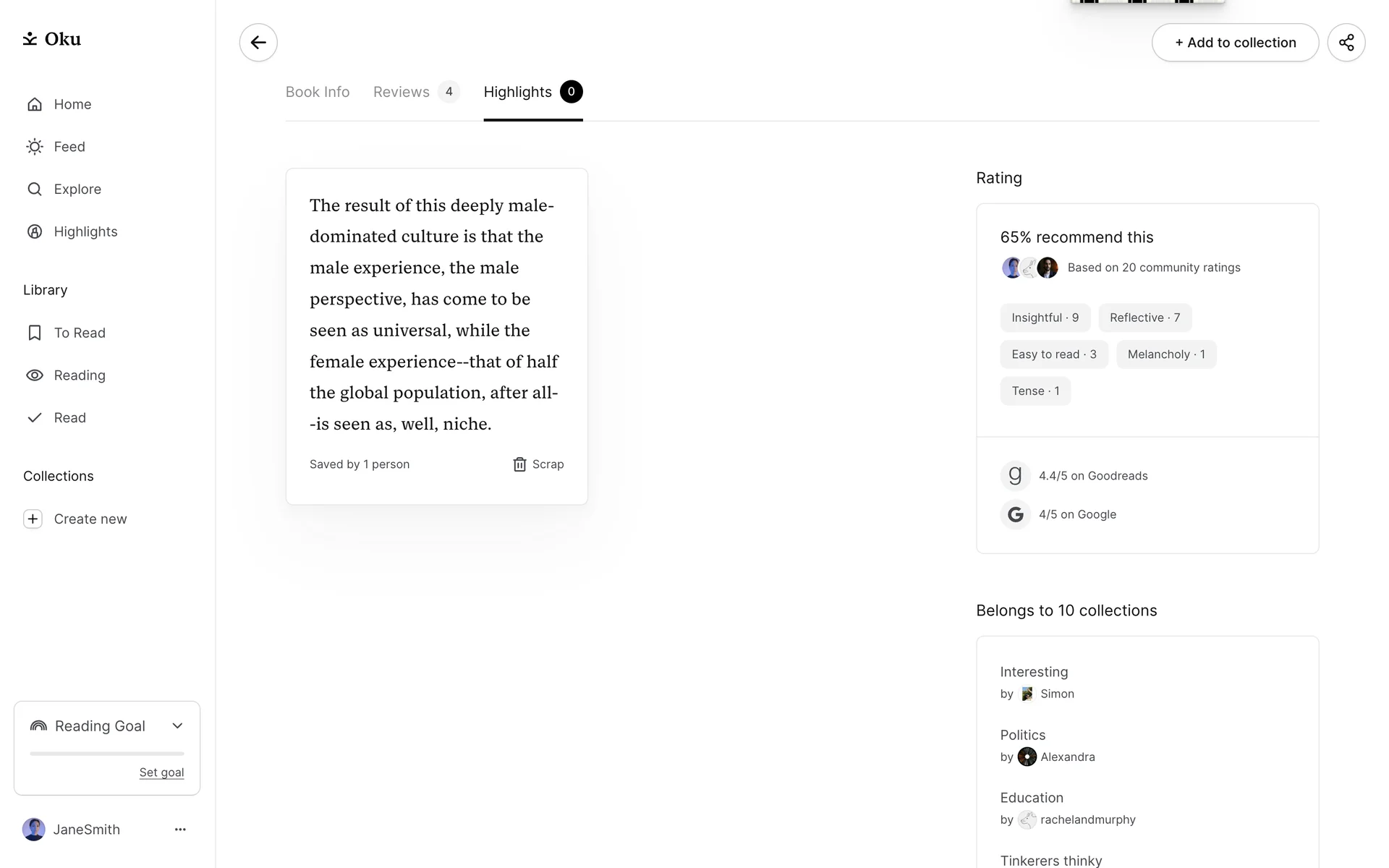Switch to the Book Info tab

tap(318, 92)
